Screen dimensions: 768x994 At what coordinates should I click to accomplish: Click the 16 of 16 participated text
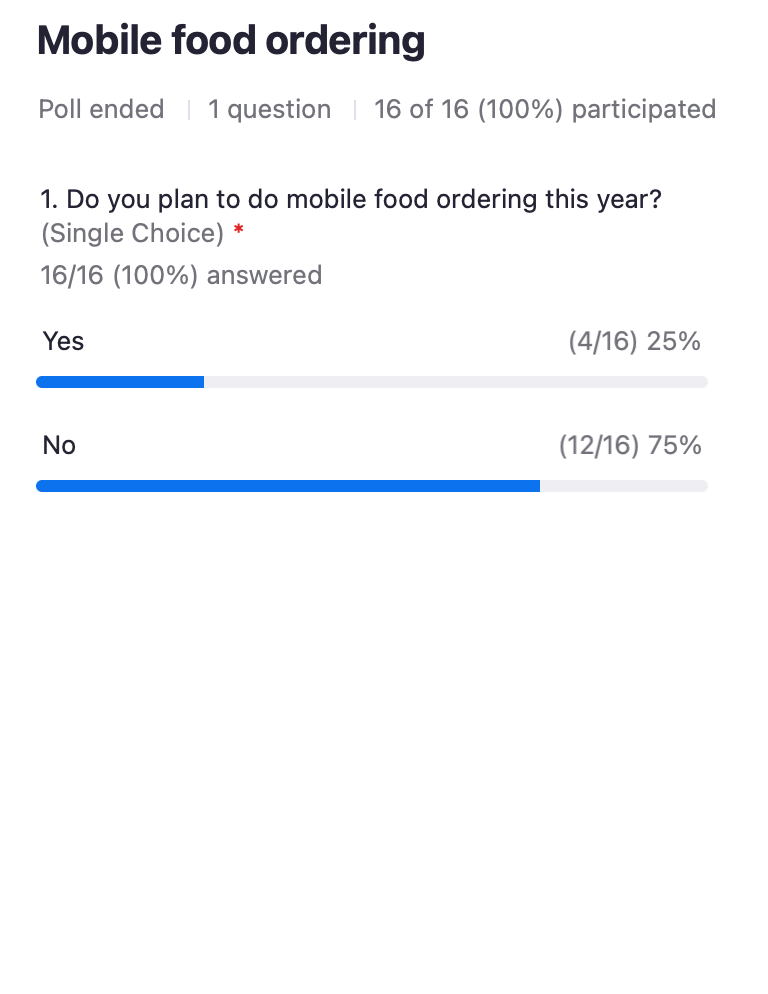click(x=545, y=109)
